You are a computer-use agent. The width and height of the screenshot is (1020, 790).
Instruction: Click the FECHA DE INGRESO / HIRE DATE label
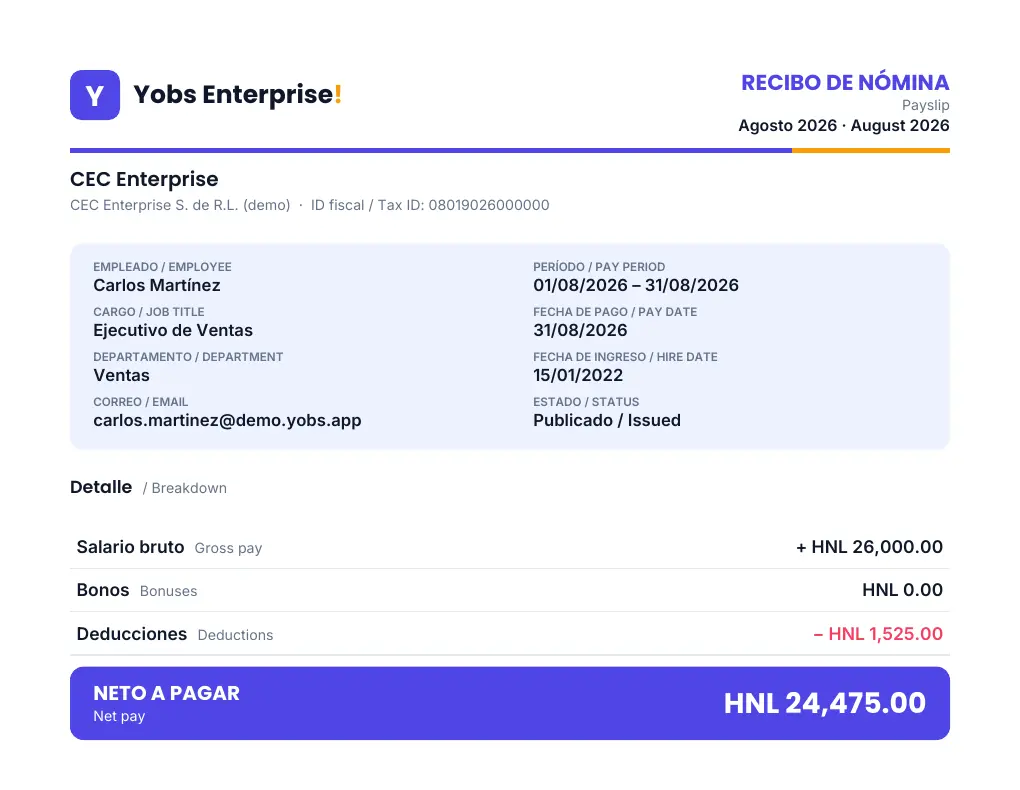click(x=625, y=357)
